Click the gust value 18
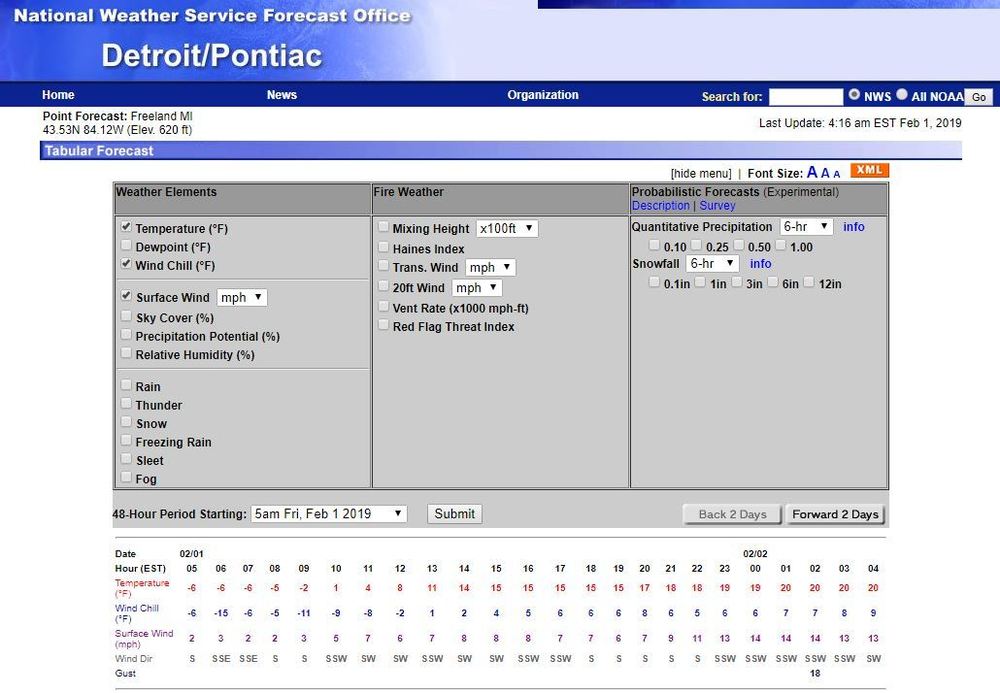This screenshot has height=693, width=1000. pos(815,673)
